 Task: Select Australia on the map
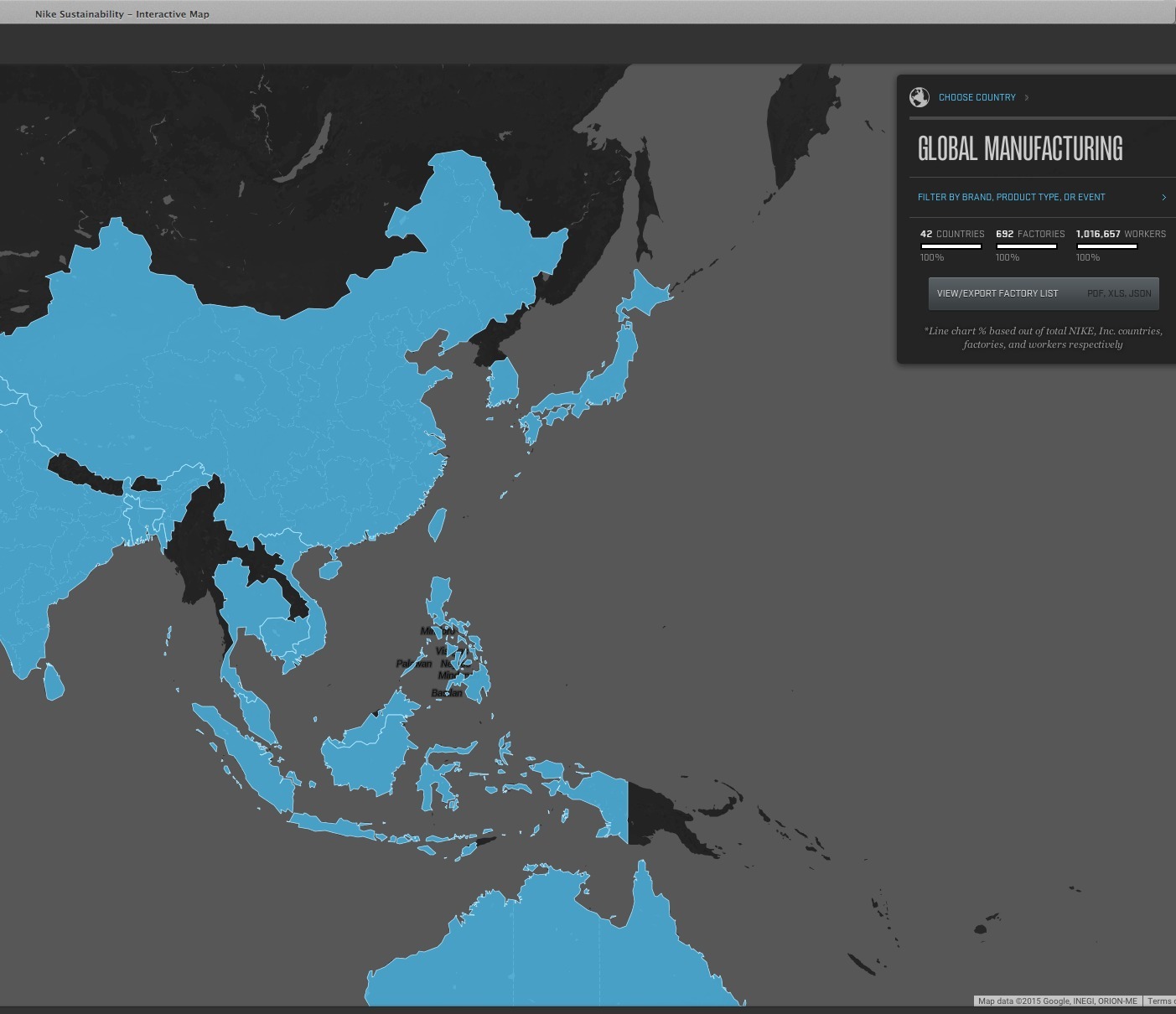point(570,947)
